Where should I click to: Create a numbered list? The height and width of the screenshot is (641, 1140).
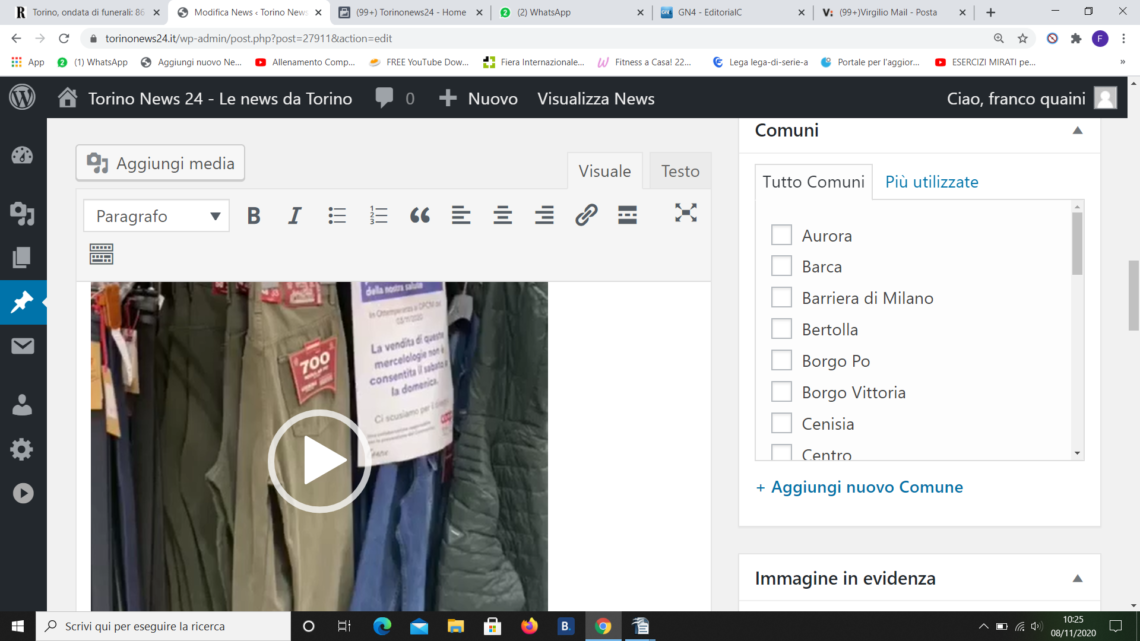(378, 216)
